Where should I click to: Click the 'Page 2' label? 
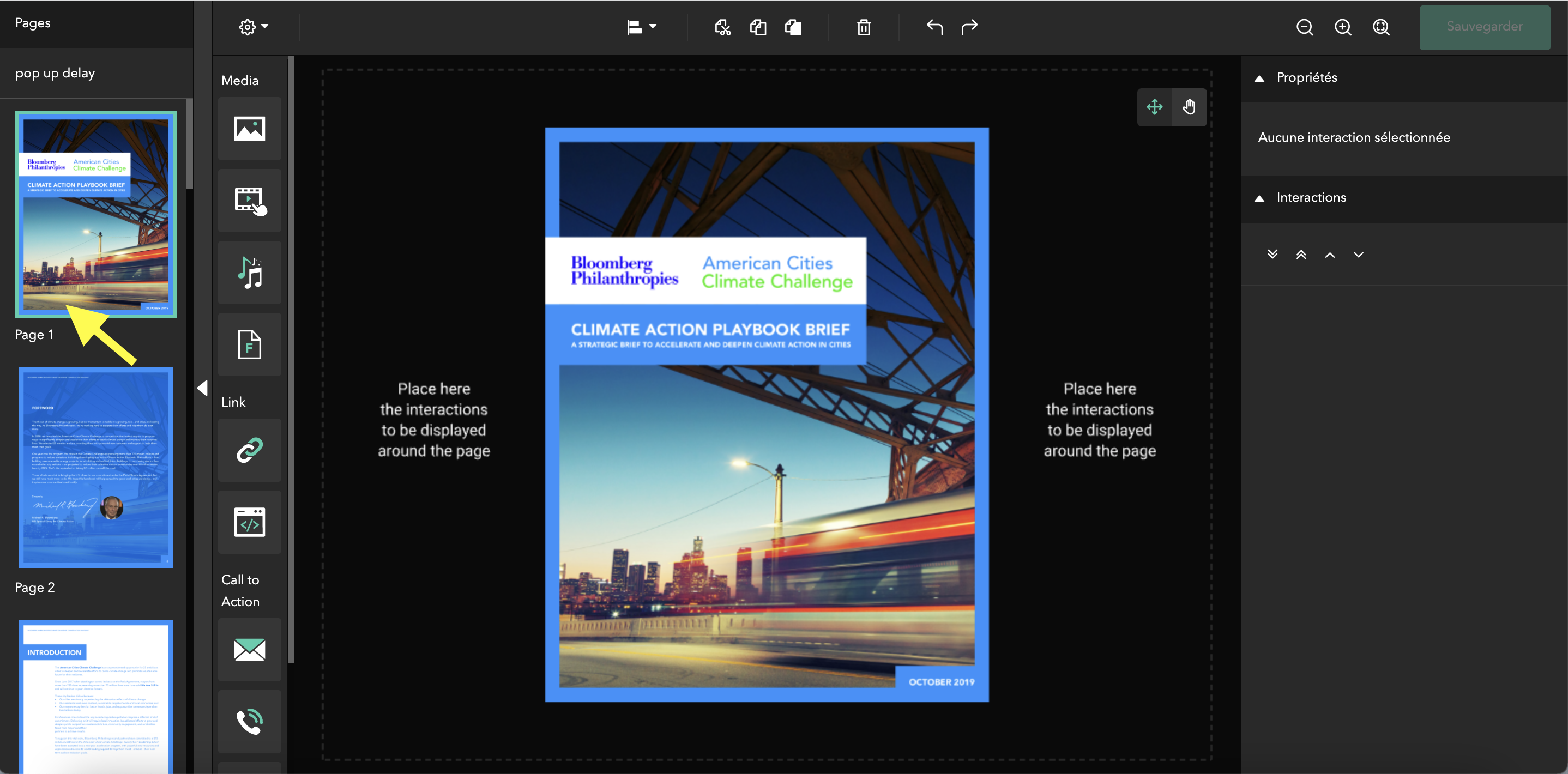pos(35,588)
